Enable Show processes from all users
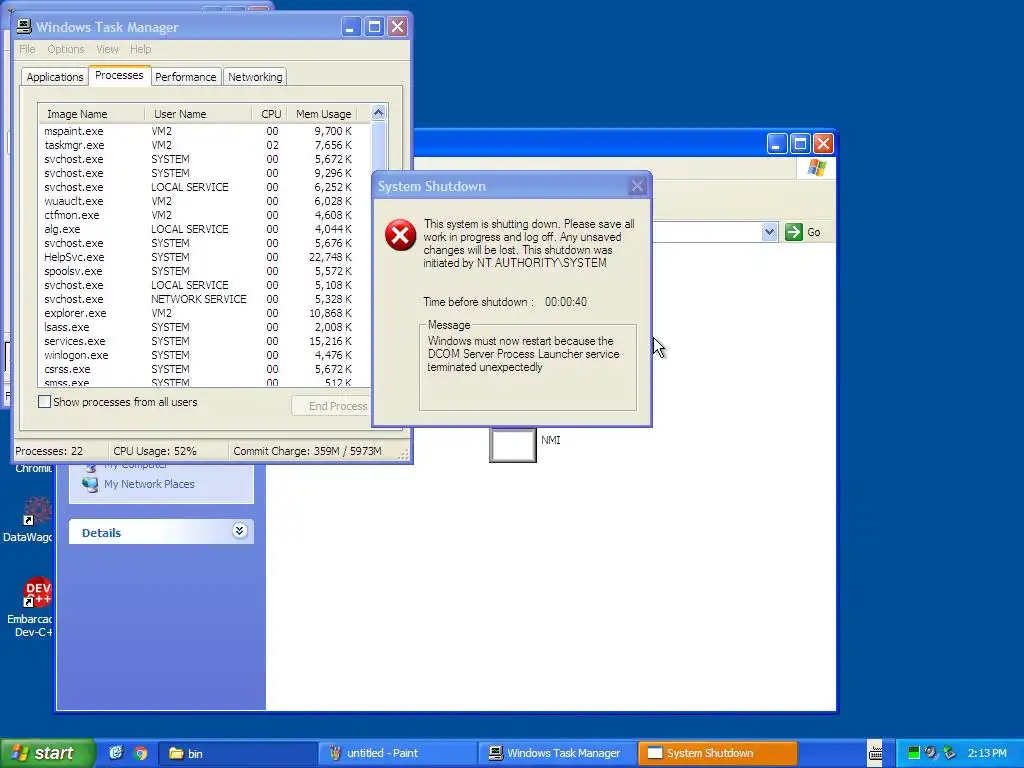1024x768 pixels. click(44, 402)
